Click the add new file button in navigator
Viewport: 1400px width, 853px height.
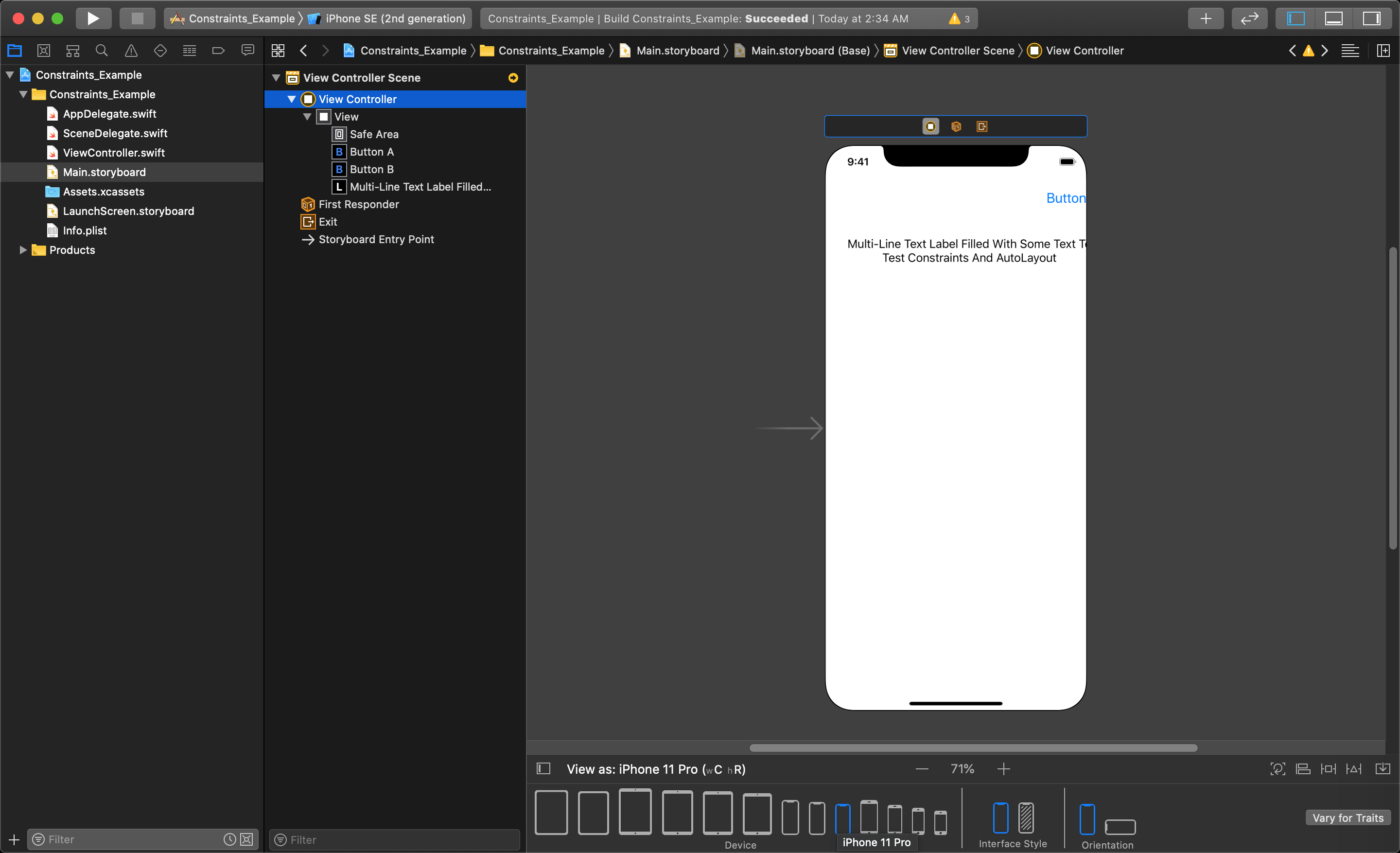click(x=14, y=839)
